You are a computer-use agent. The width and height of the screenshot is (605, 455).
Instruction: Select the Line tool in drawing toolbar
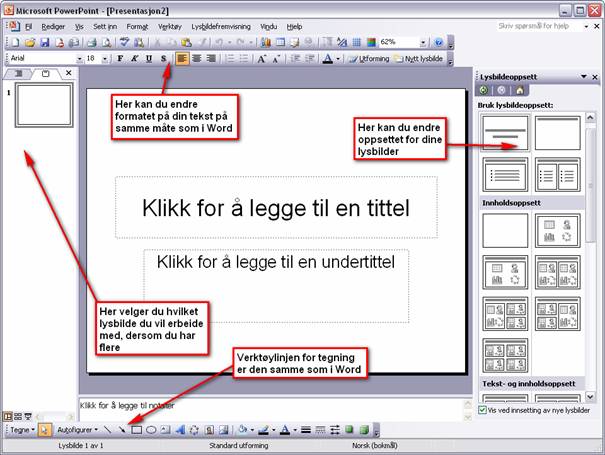pyautogui.click(x=108, y=430)
